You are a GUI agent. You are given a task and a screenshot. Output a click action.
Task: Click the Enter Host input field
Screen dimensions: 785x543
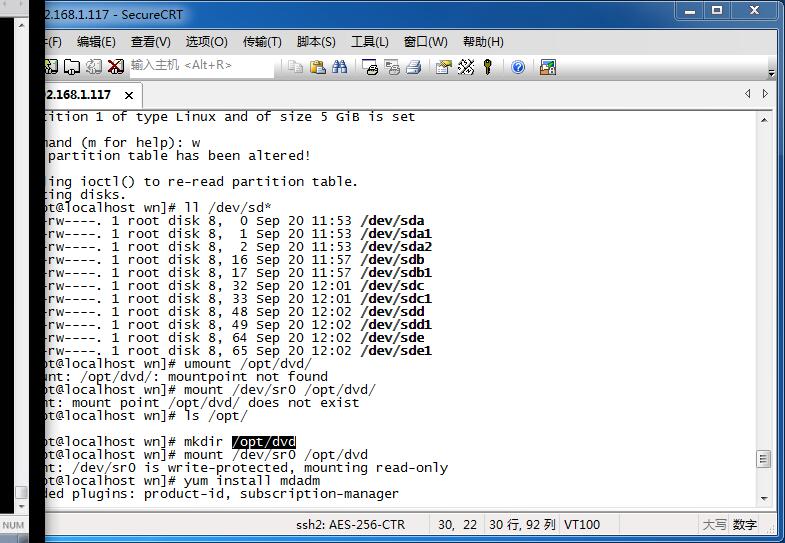202,67
